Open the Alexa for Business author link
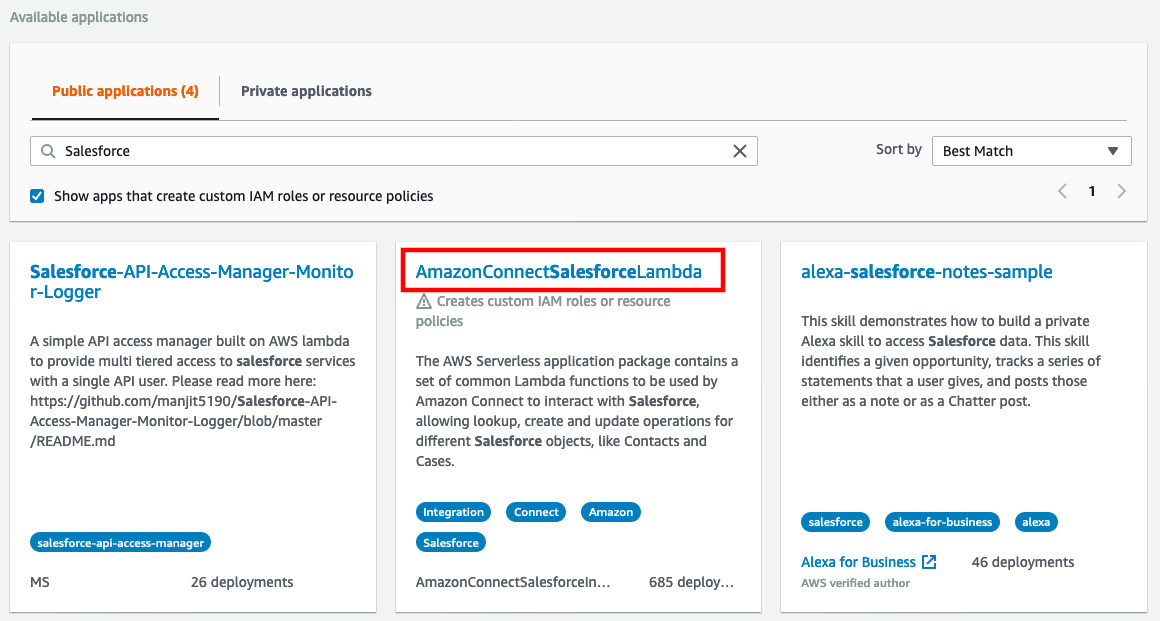The image size is (1160, 621). [858, 562]
